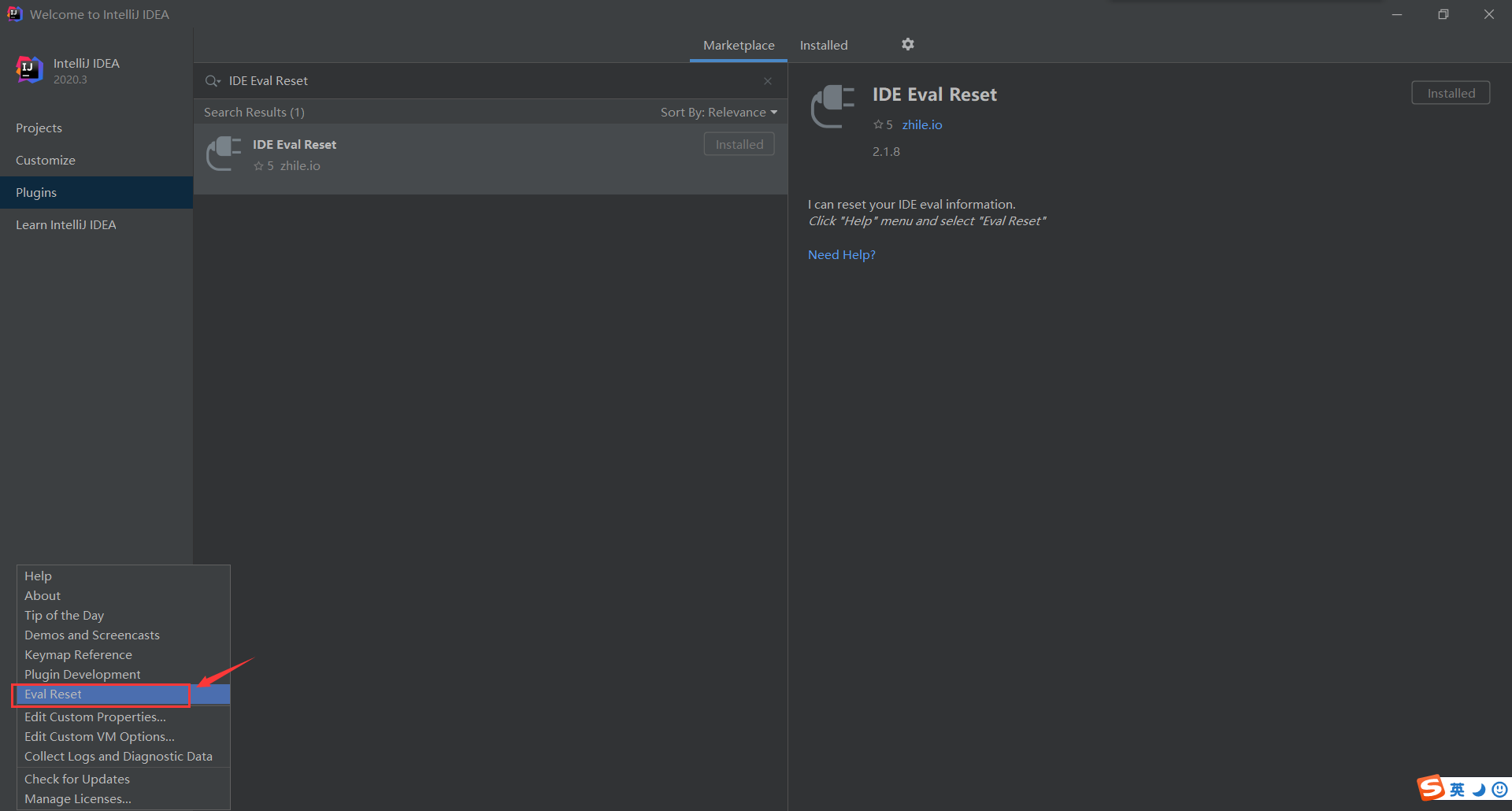Clear the plugin search text

tap(768, 81)
